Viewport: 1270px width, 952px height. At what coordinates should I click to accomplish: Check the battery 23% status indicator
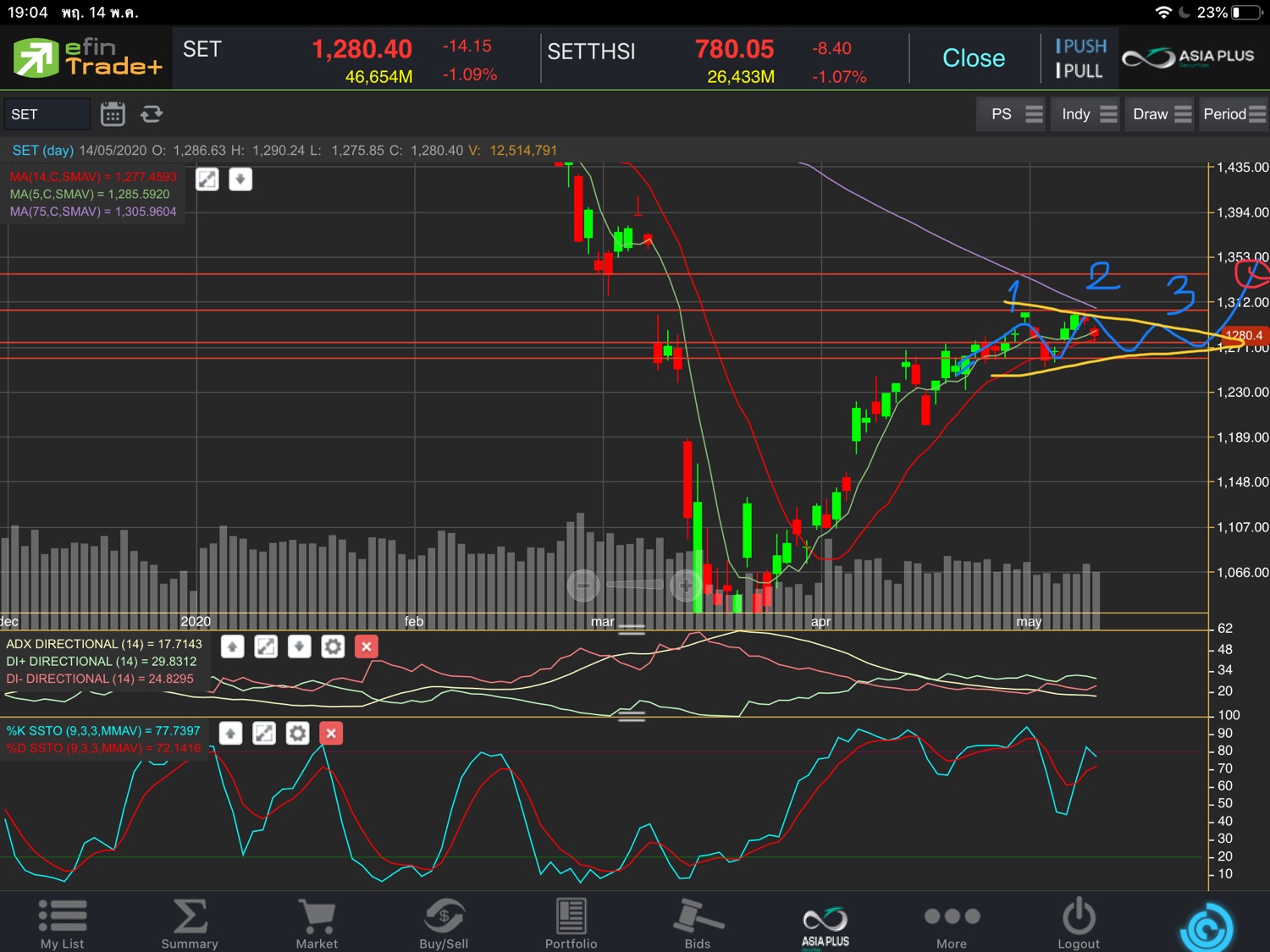pos(1230,13)
